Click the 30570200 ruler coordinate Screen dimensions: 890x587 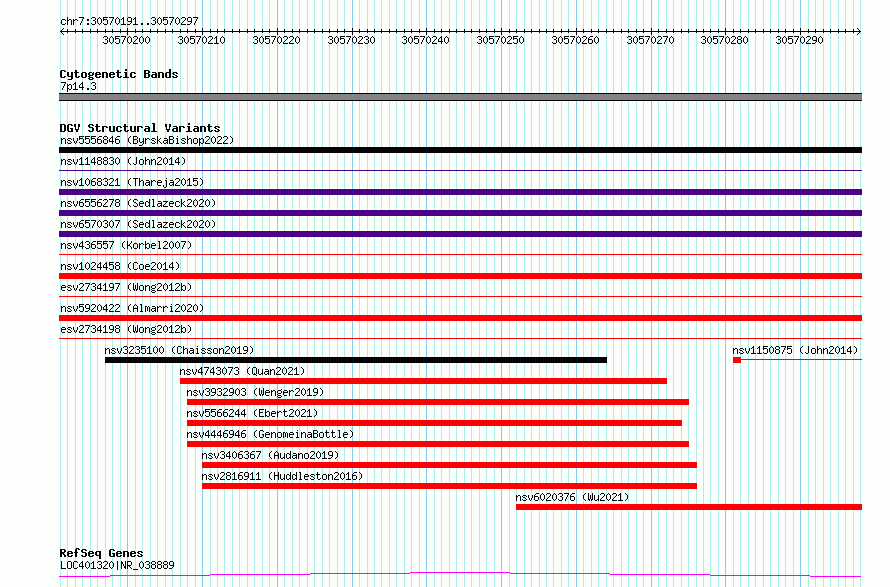(127, 40)
